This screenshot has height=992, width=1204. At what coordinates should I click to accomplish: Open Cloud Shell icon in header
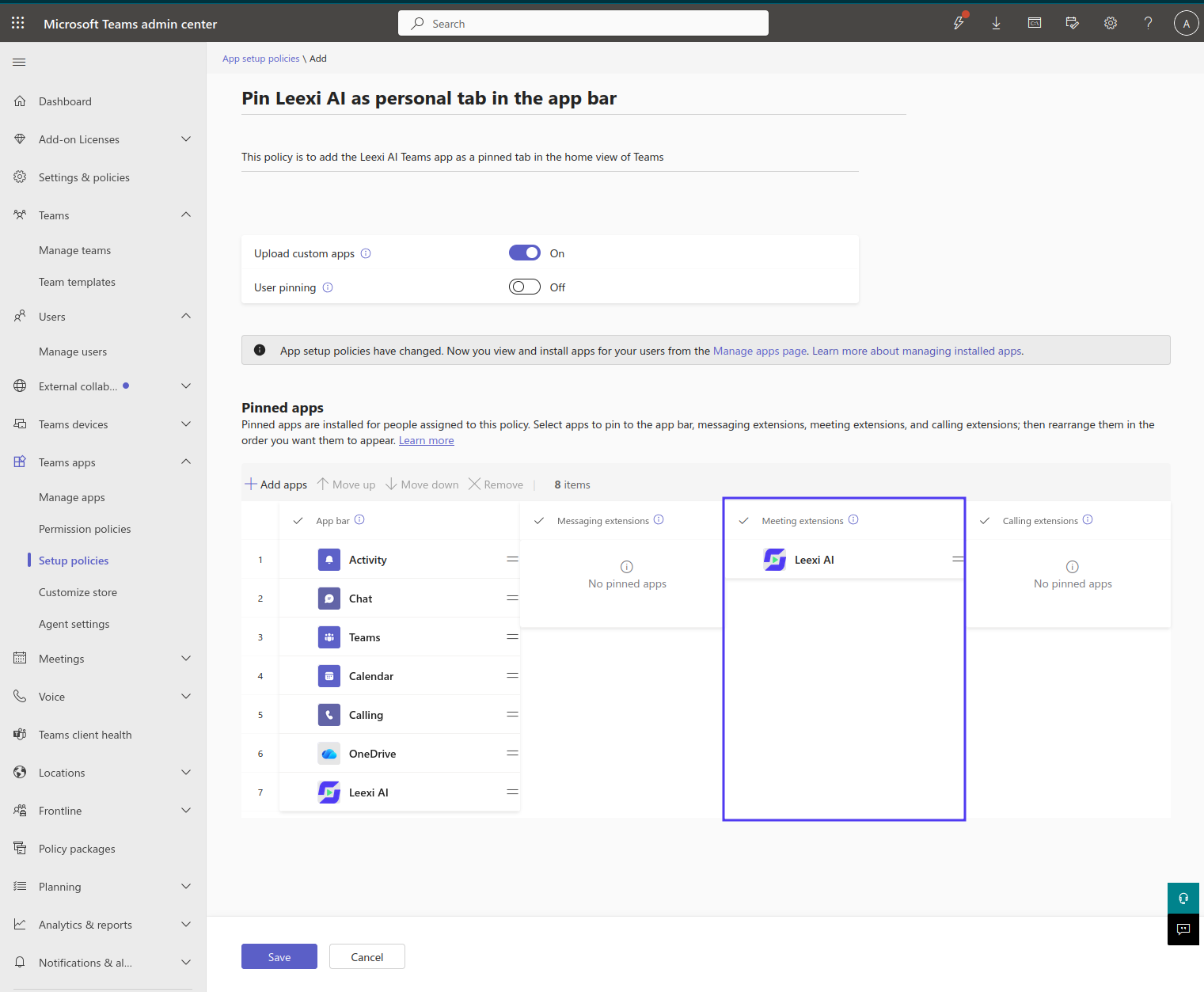pyautogui.click(x=1034, y=23)
